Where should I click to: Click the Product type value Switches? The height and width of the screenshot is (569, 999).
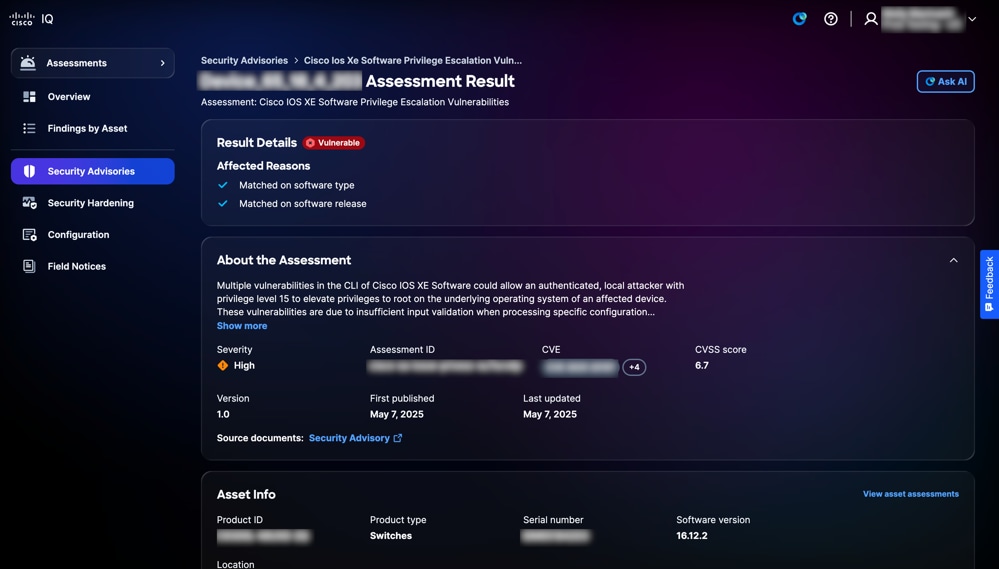point(391,536)
